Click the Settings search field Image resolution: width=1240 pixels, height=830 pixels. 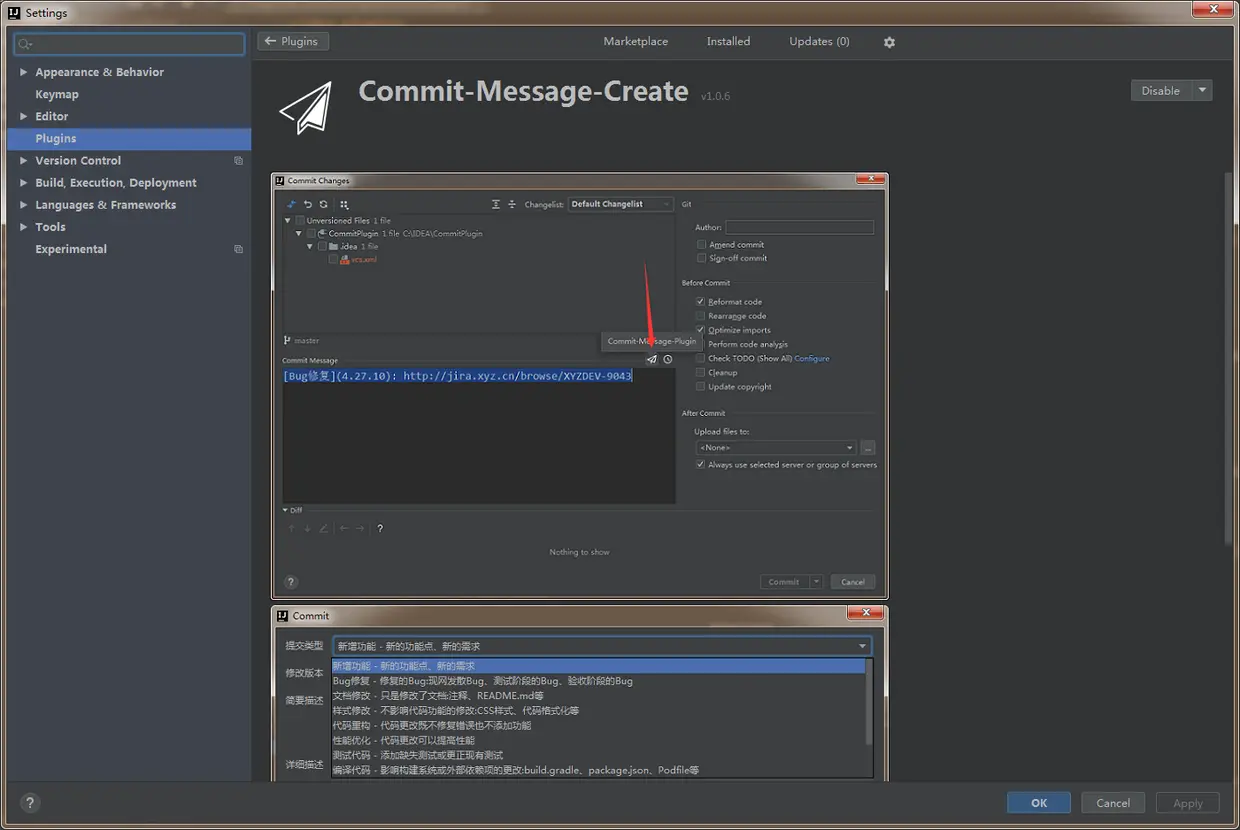[x=130, y=44]
